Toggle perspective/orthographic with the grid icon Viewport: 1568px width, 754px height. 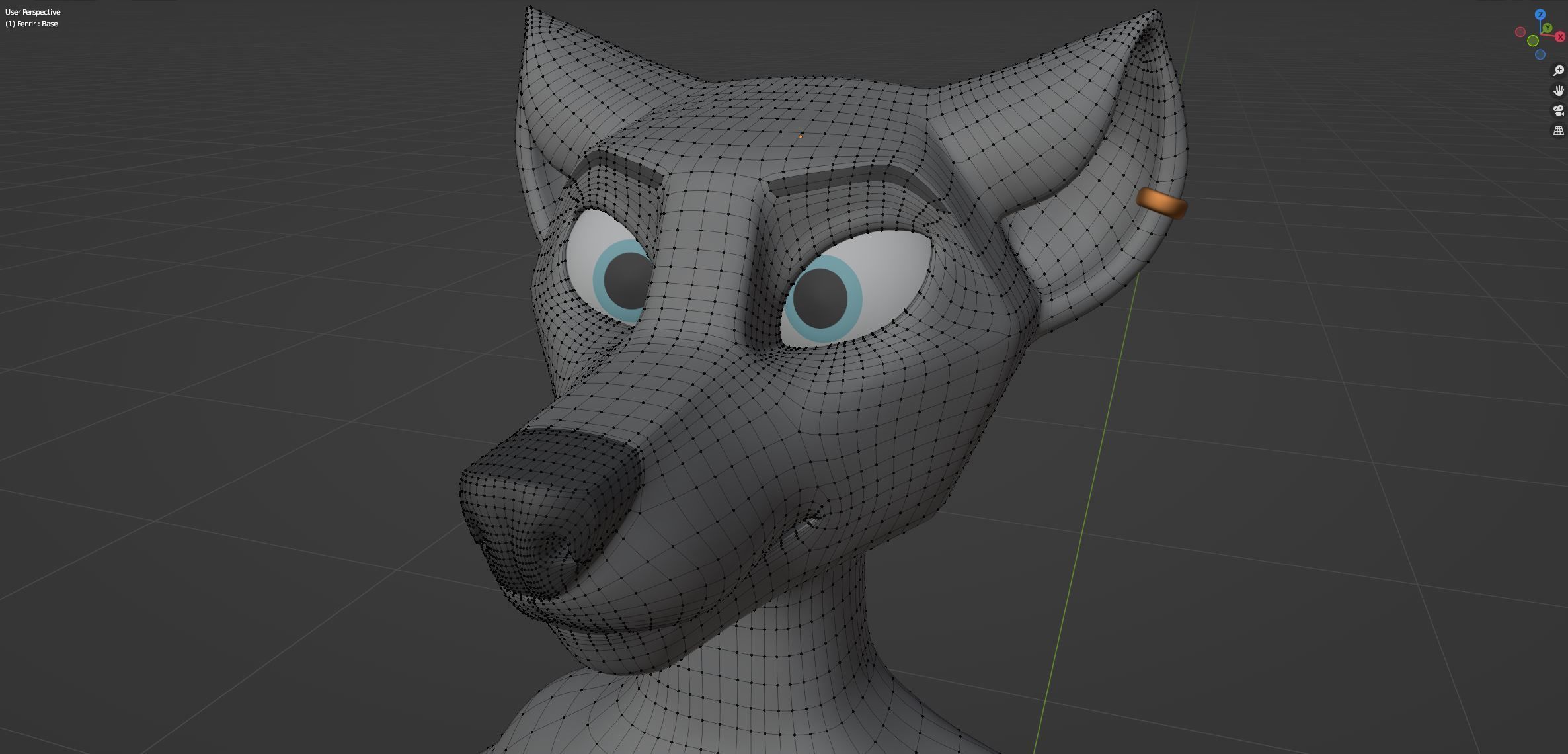click(x=1558, y=130)
